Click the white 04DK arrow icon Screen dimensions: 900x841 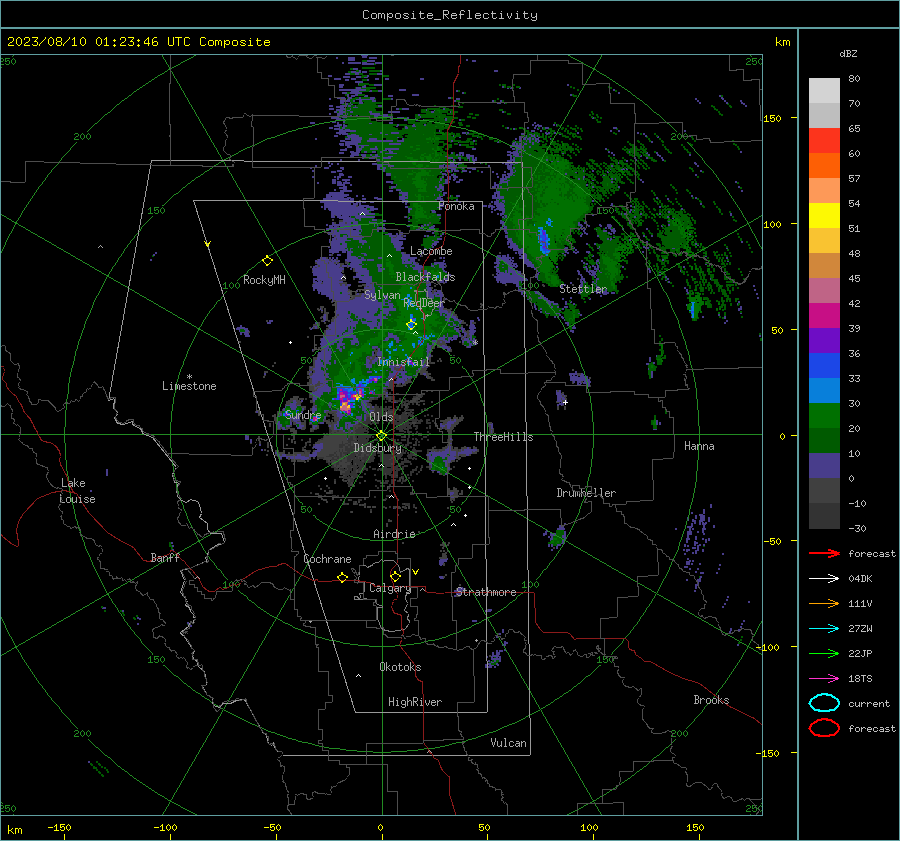click(824, 578)
